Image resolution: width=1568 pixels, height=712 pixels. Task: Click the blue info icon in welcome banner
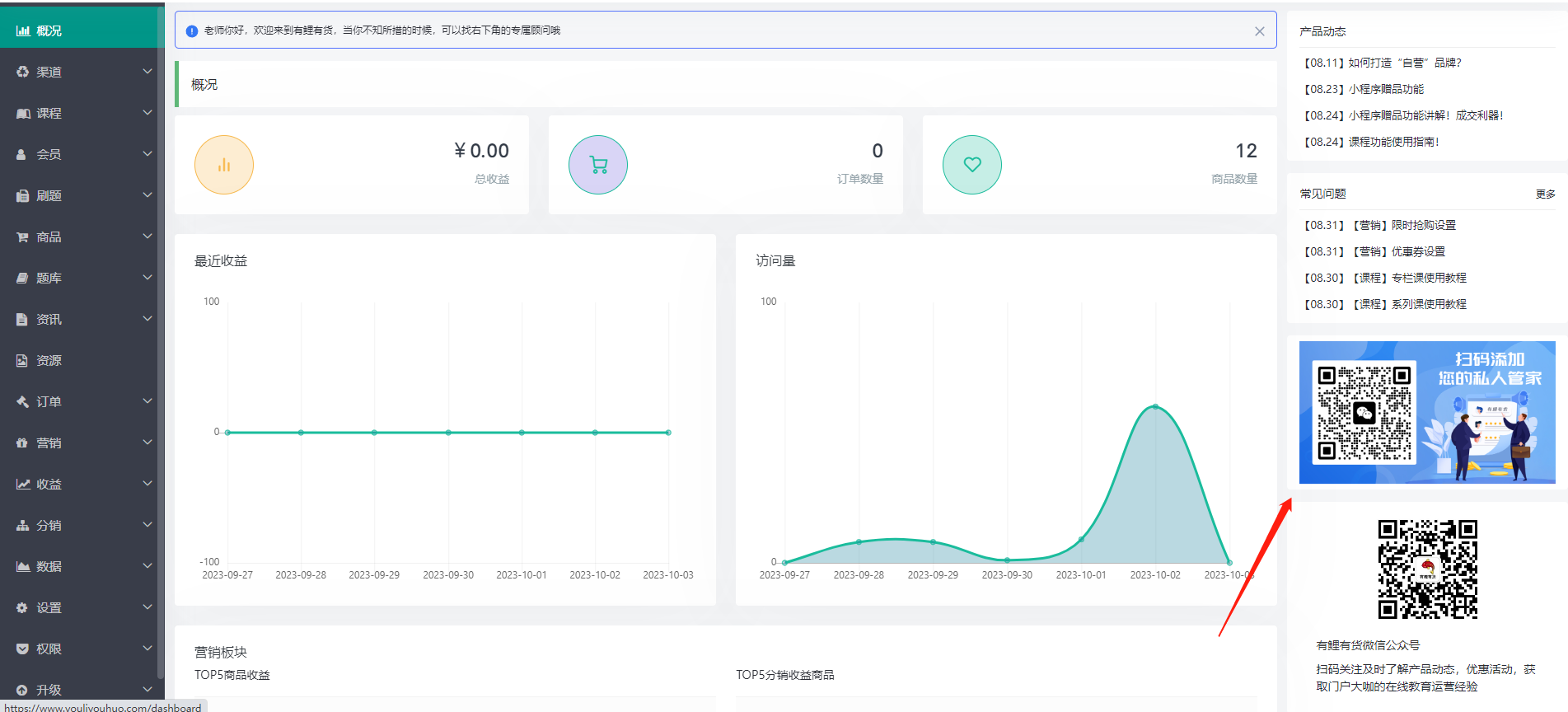[192, 30]
